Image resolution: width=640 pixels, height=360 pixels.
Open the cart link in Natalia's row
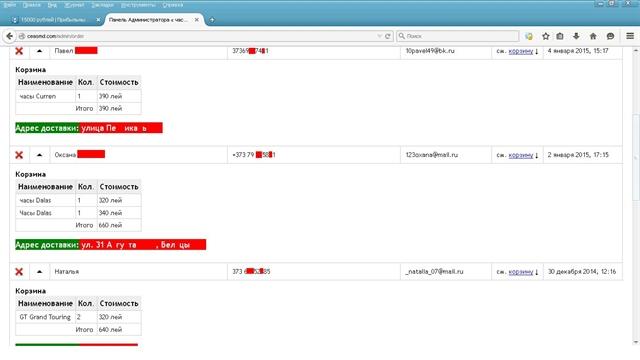click(x=520, y=272)
